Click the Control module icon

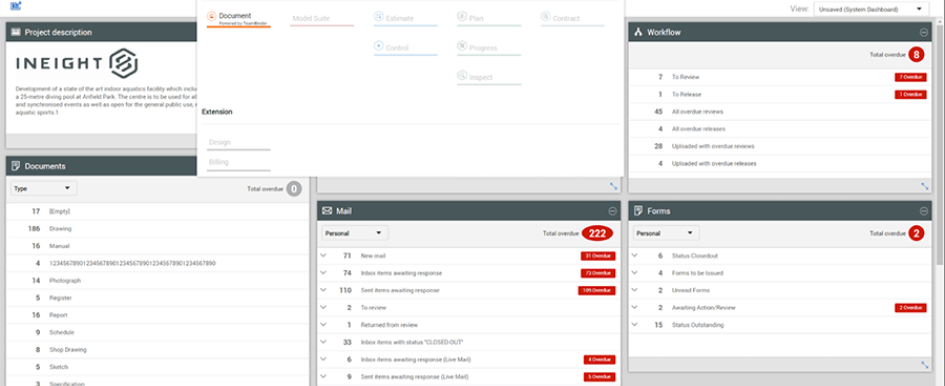tap(378, 46)
